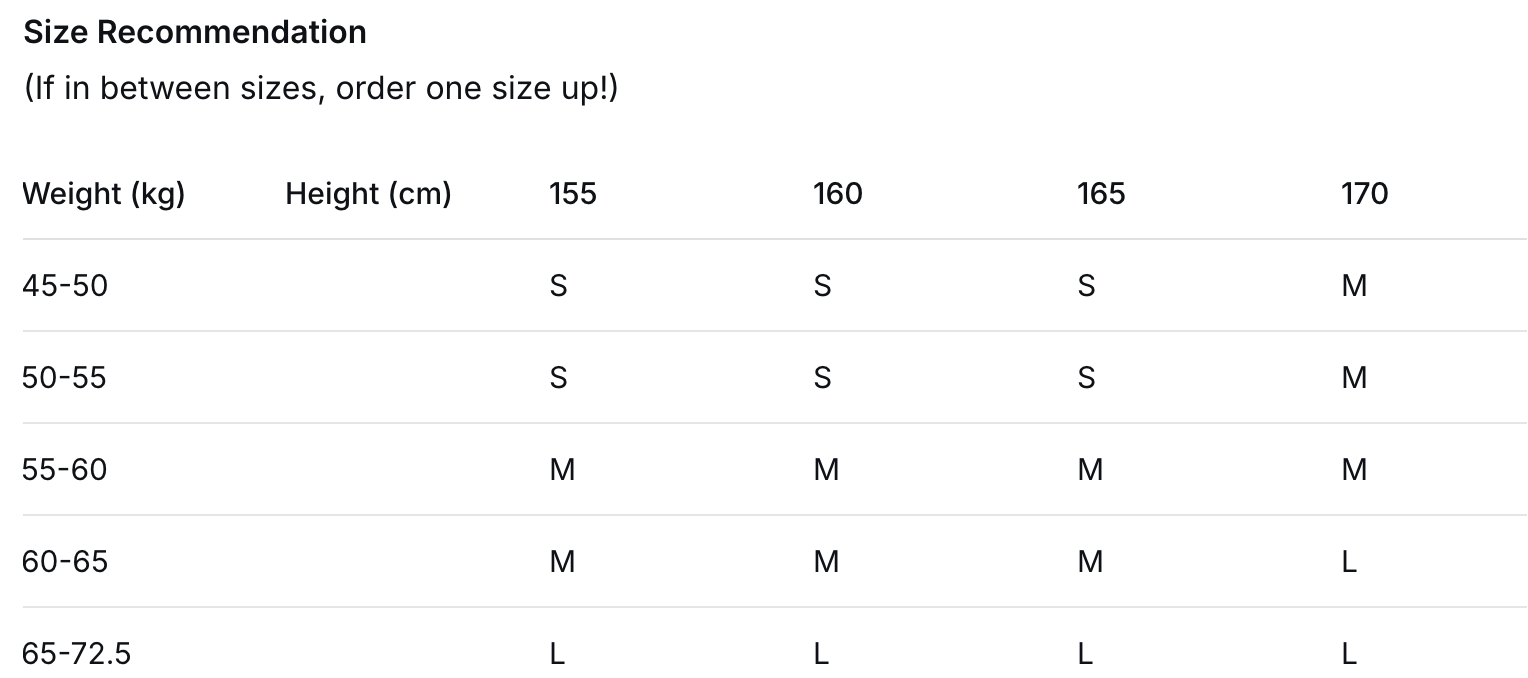
Task: Select the 65-72.5 weight row label
Action: click(x=77, y=654)
